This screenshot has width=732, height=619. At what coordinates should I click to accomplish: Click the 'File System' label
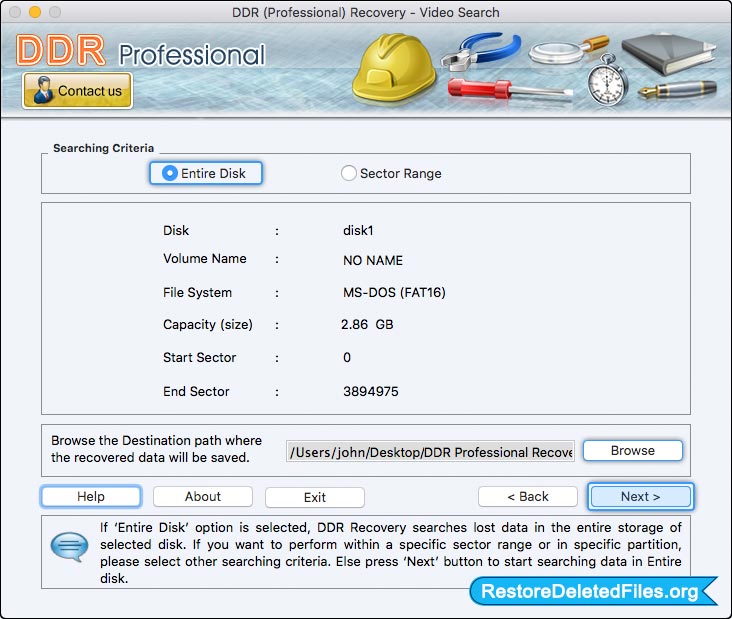point(197,293)
